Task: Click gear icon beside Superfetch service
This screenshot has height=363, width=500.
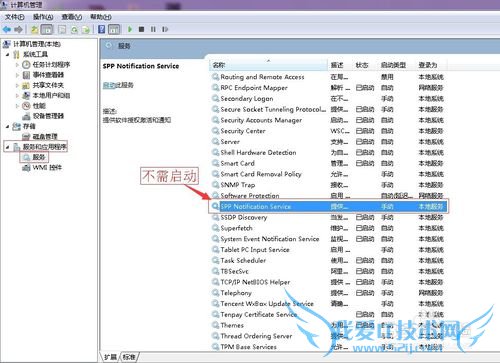Action: (216, 228)
